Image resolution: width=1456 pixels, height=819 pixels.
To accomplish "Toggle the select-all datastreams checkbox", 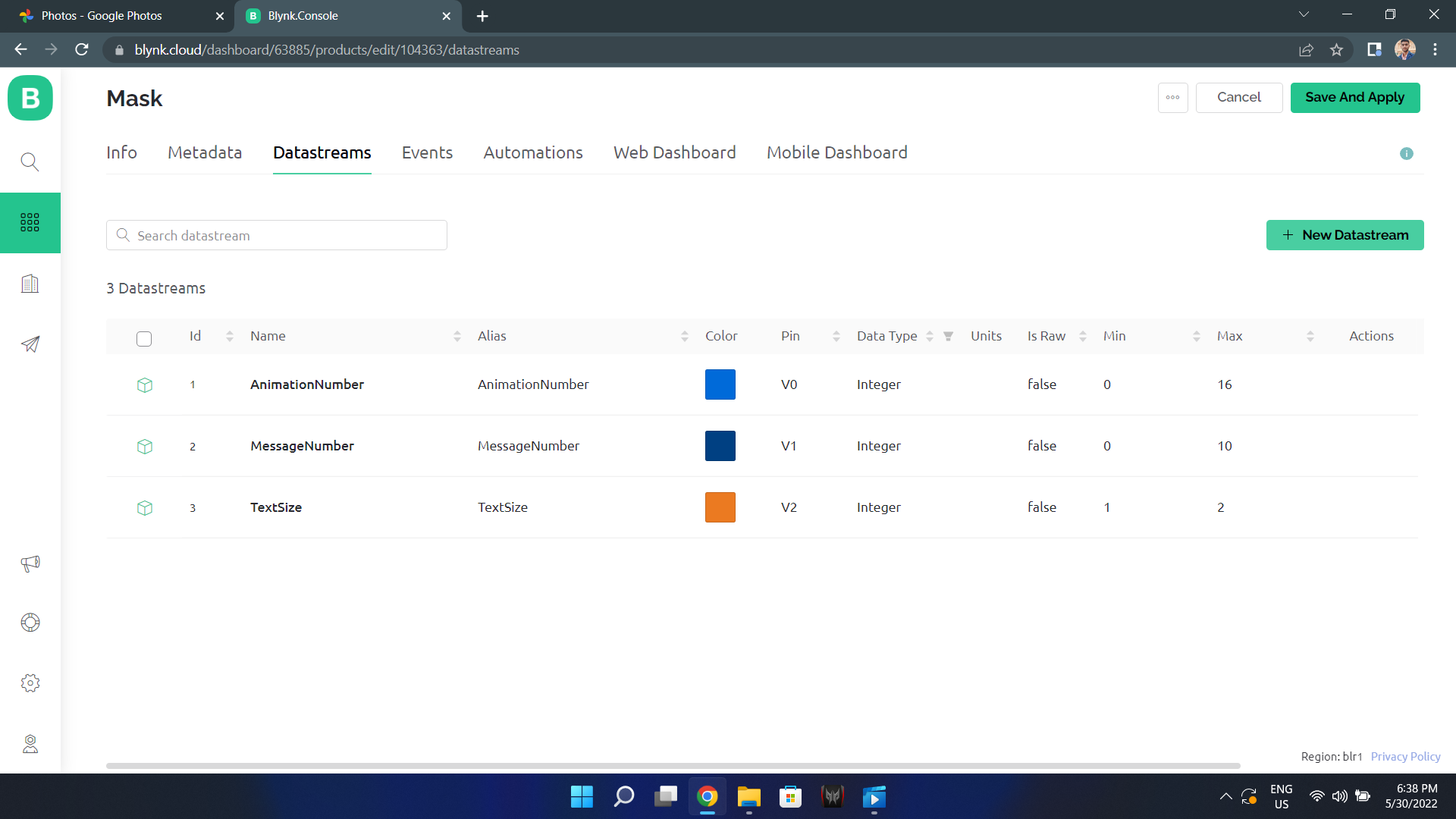I will [144, 338].
